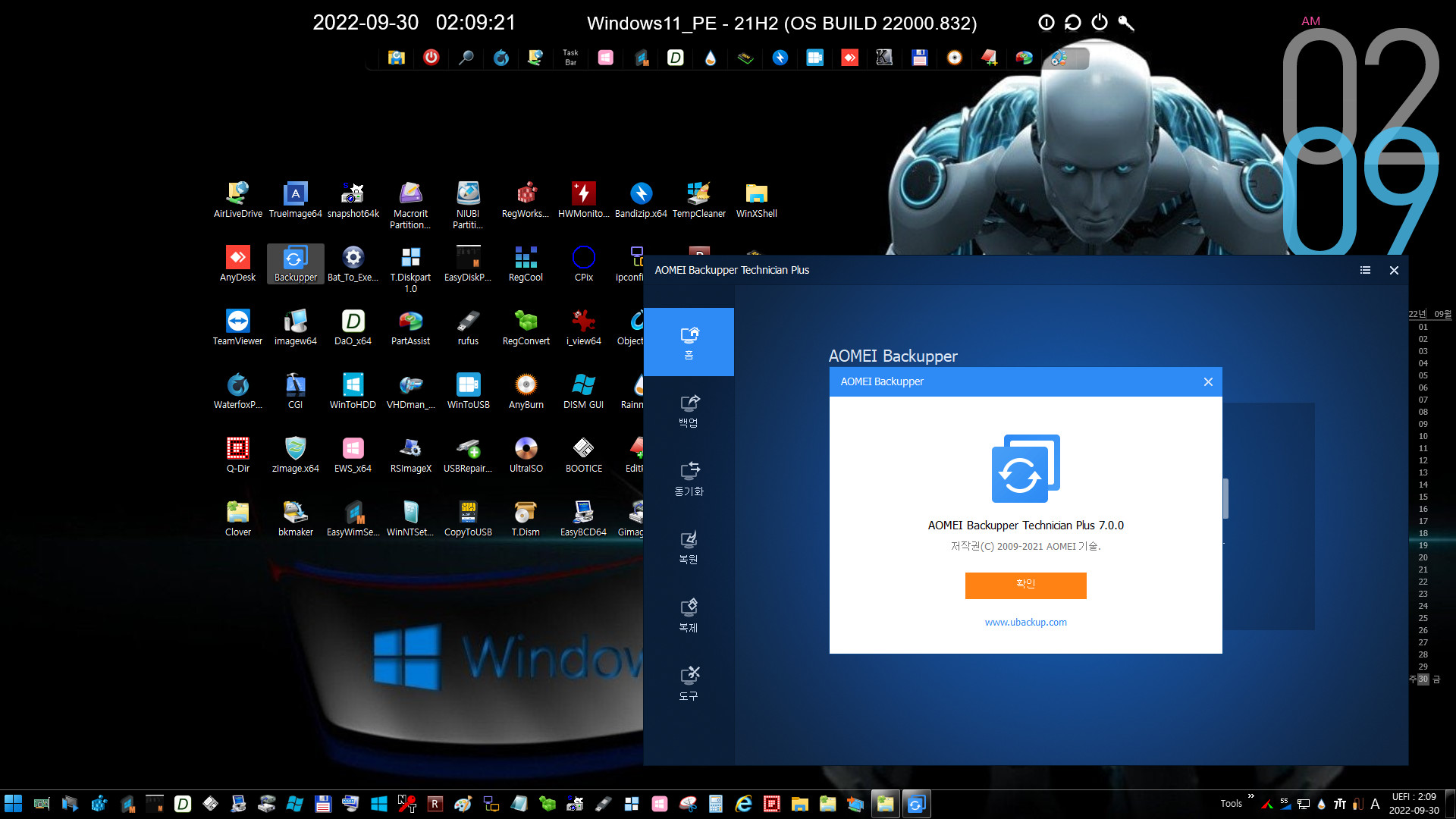
Task: Click the restart icon in top header
Action: 1072,23
